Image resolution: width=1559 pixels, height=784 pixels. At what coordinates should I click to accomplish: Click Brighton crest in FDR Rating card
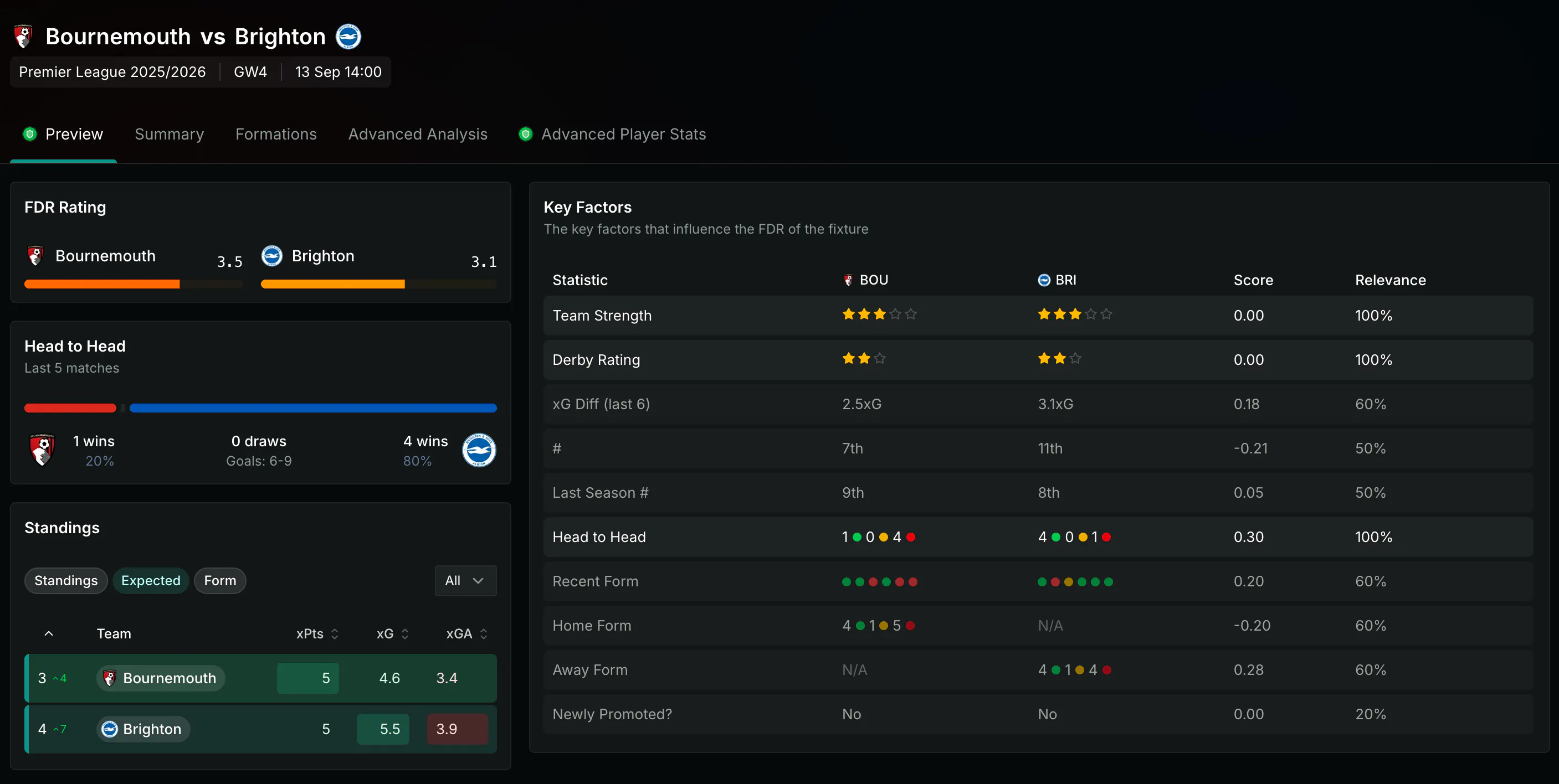(271, 256)
